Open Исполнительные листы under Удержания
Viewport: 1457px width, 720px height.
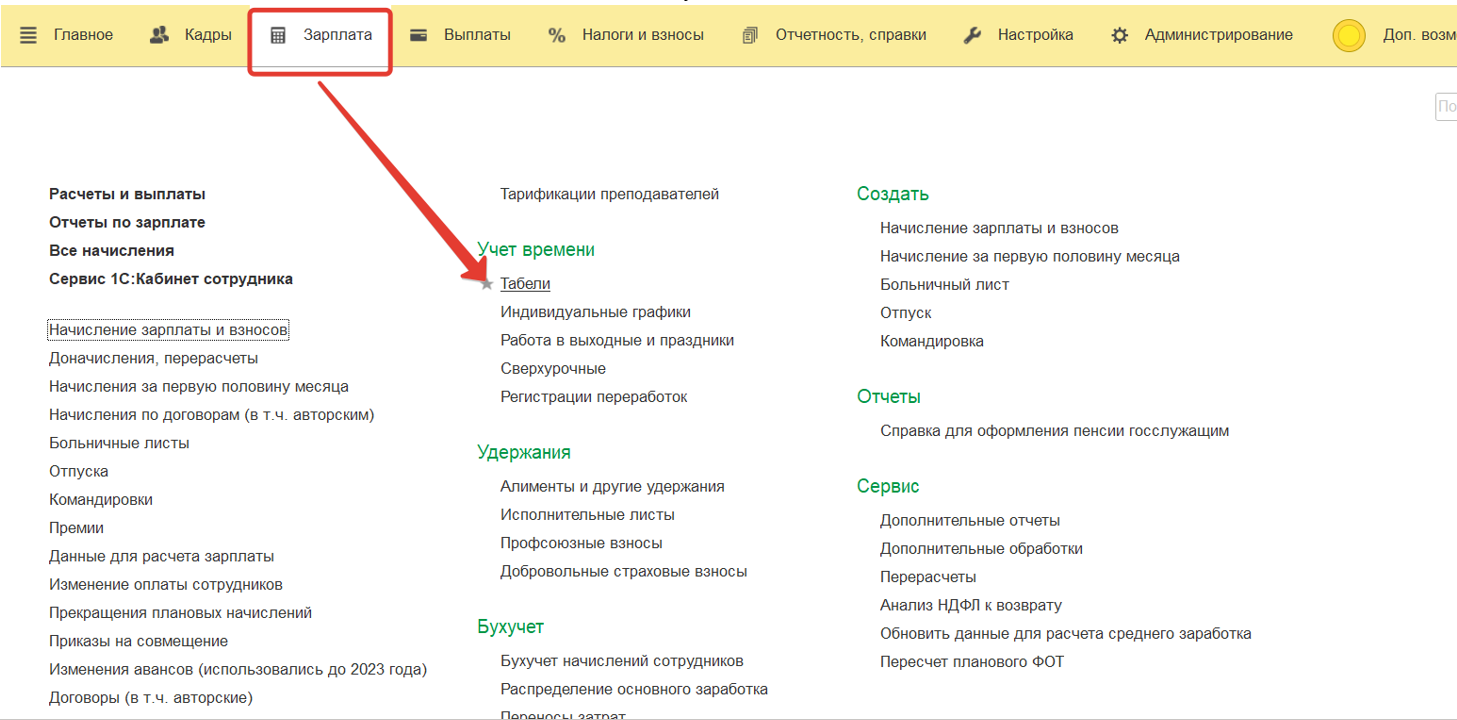tap(587, 515)
